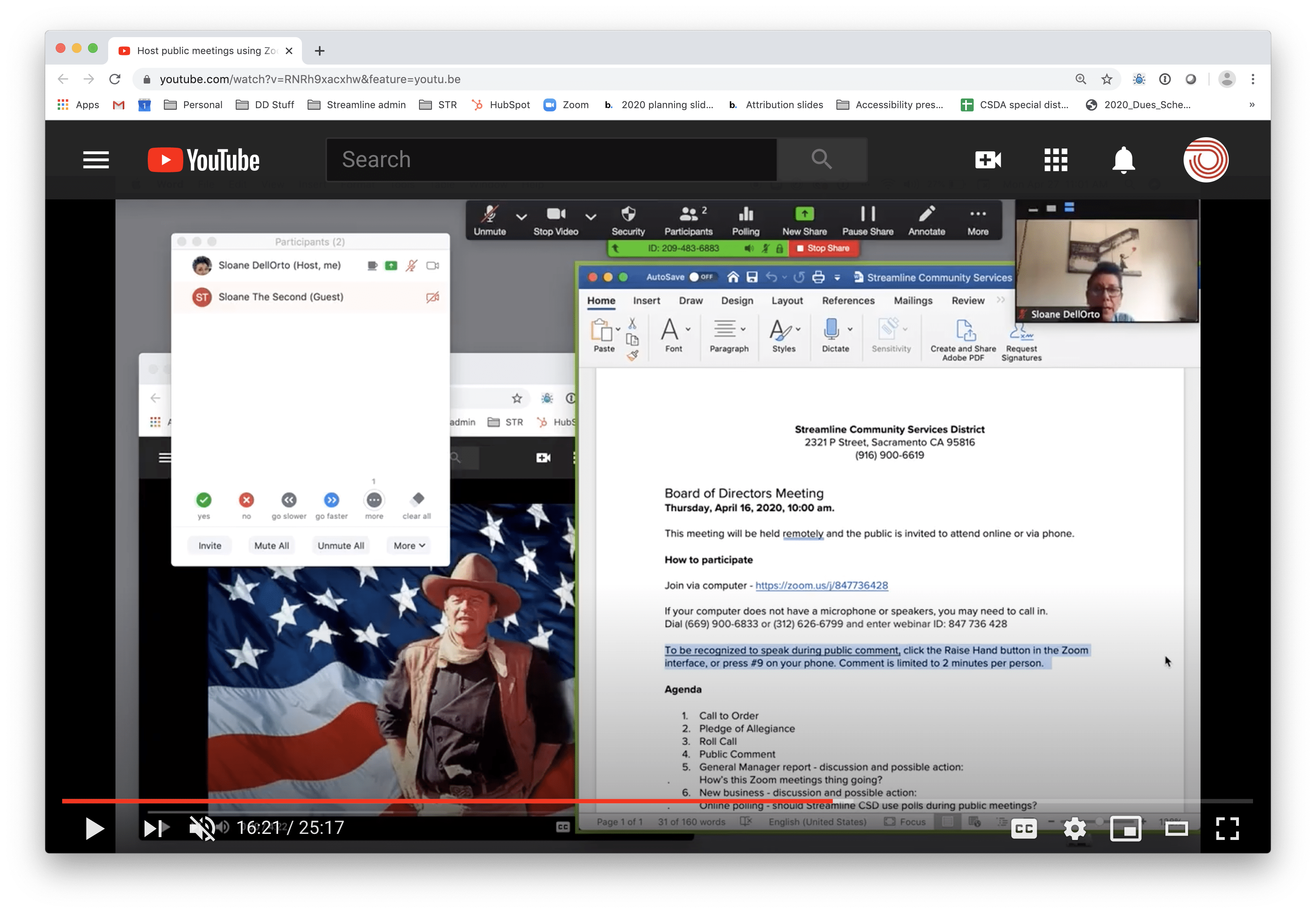Expand the Dictate dropdown arrow

point(850,329)
